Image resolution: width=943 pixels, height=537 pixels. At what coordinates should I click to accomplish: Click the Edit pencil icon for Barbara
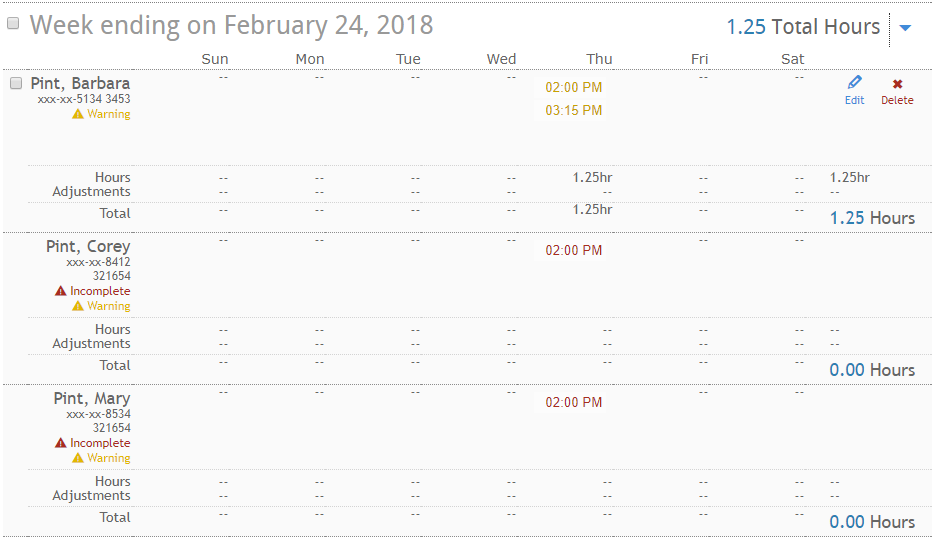point(854,84)
